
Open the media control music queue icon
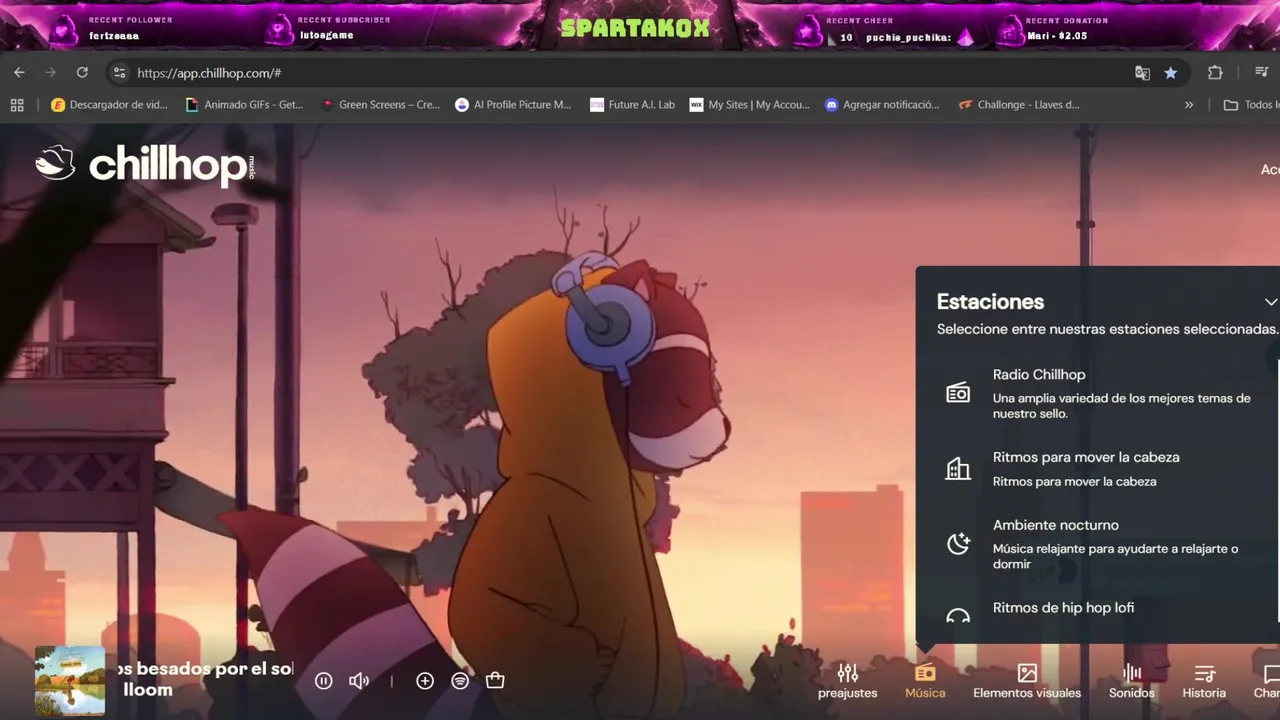(x=1261, y=73)
